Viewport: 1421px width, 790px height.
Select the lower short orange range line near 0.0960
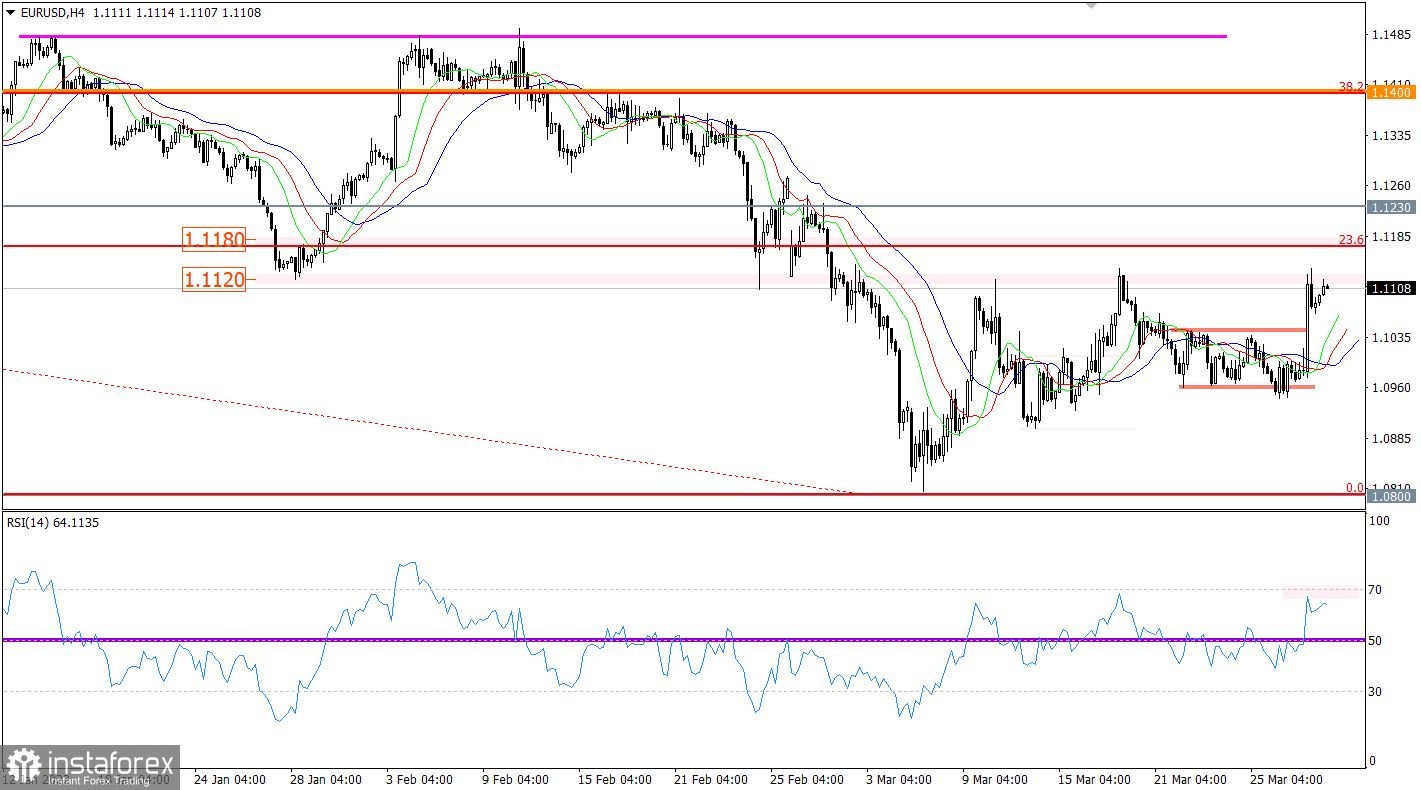pyautogui.click(x=1247, y=387)
